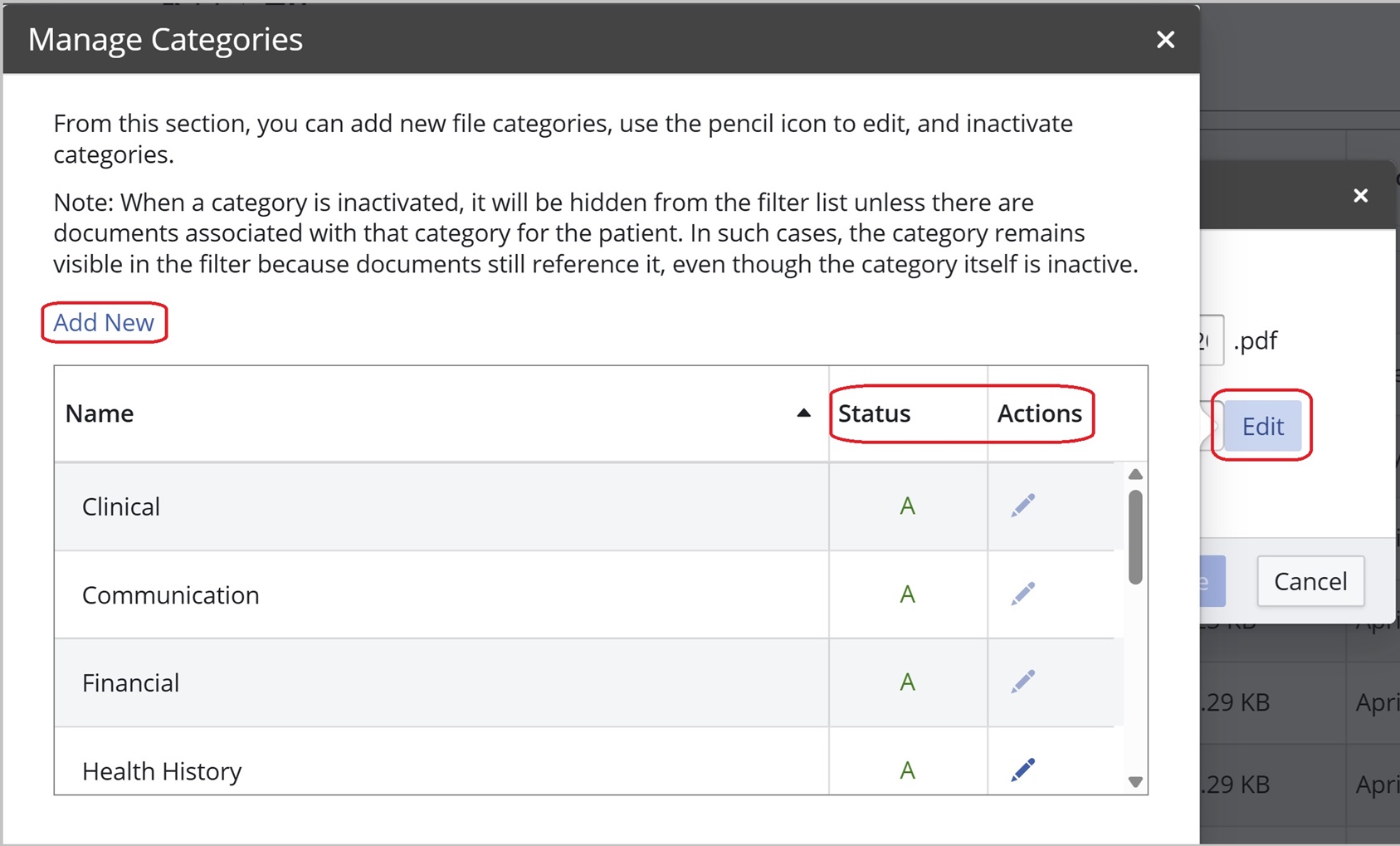Close the Manage Categories dialog
Screen dimensions: 1400x846
click(1165, 40)
